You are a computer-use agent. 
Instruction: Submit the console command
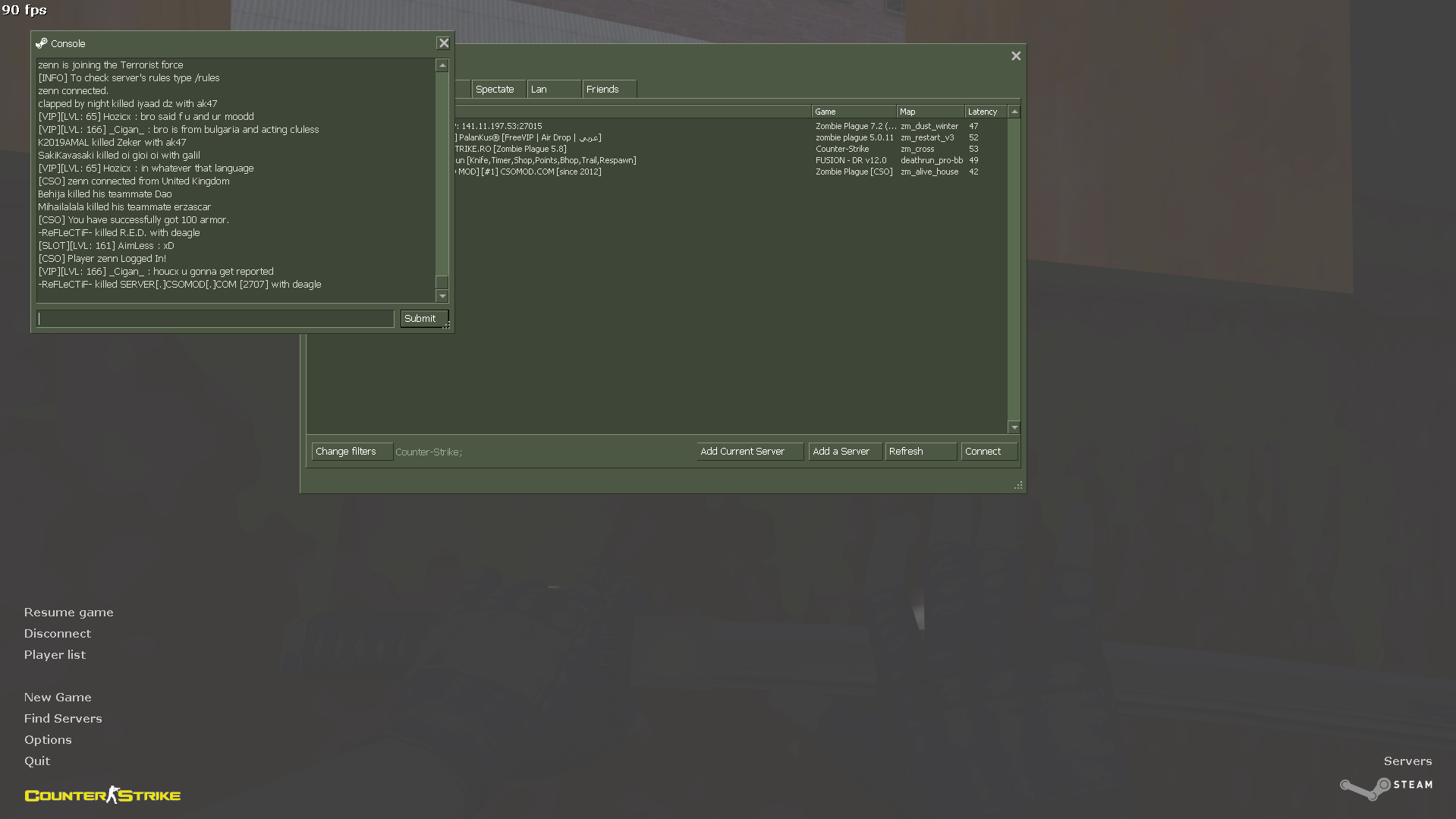tap(422, 319)
